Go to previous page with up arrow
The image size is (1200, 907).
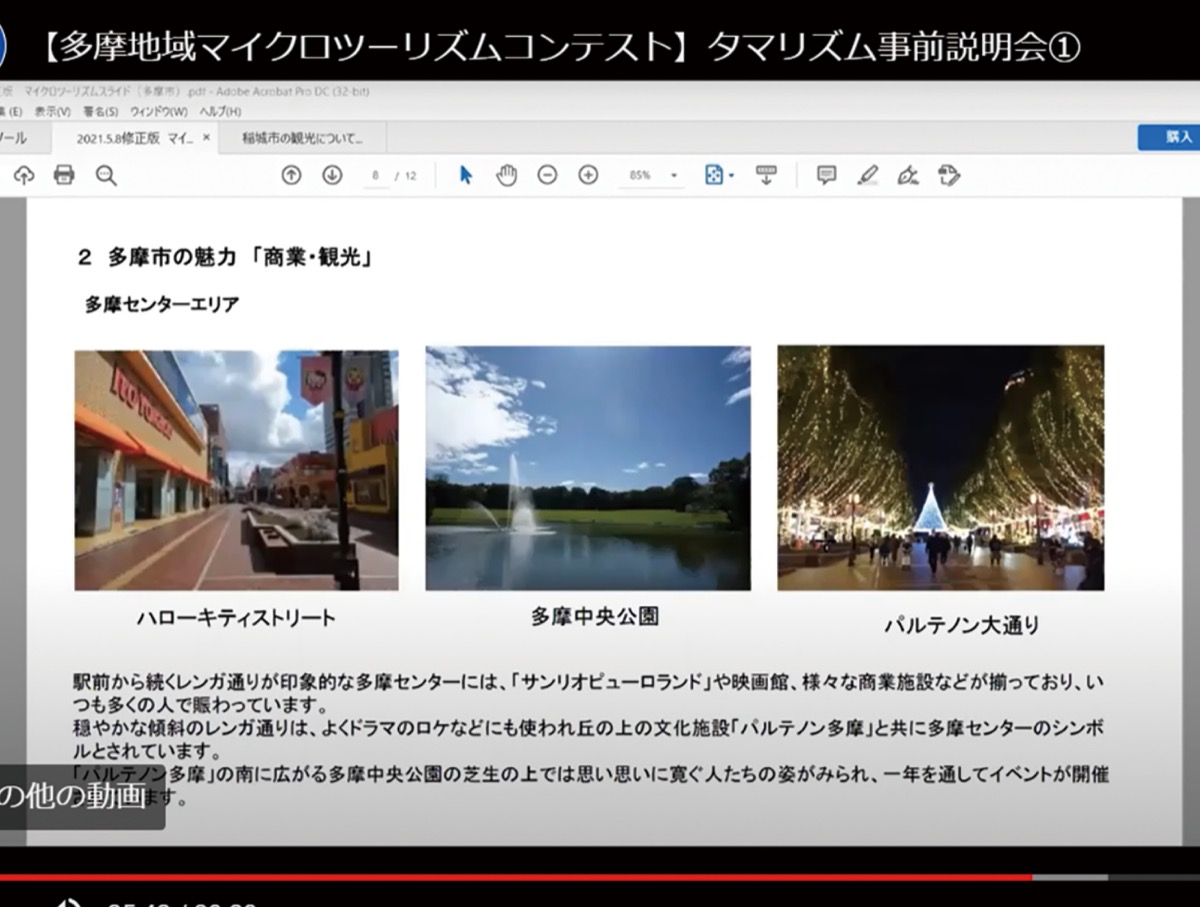pos(291,175)
